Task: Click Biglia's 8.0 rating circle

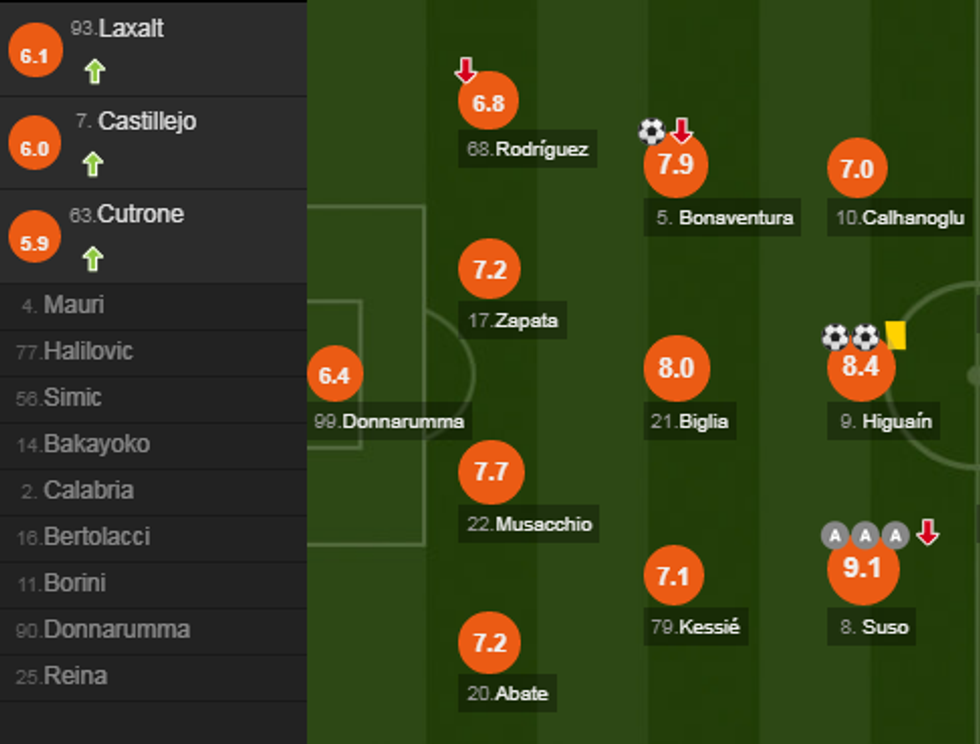Action: 676,368
